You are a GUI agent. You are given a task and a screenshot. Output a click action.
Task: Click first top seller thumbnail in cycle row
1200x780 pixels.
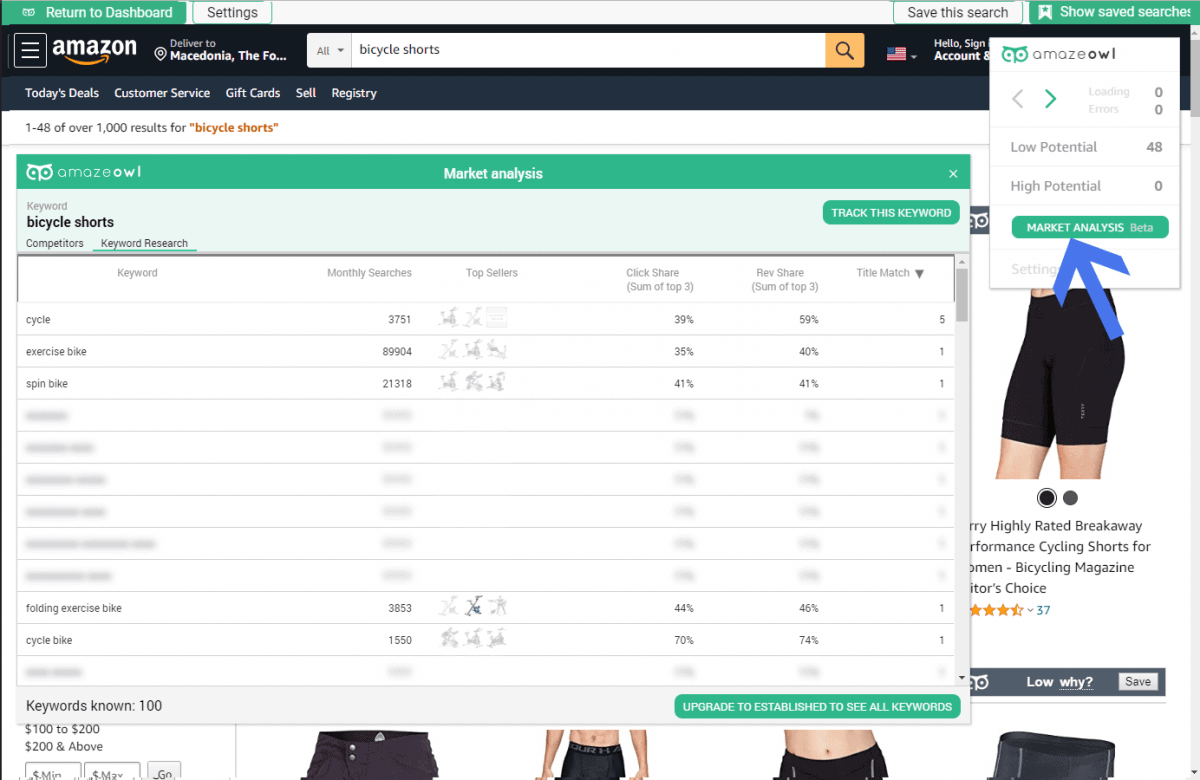click(x=449, y=319)
